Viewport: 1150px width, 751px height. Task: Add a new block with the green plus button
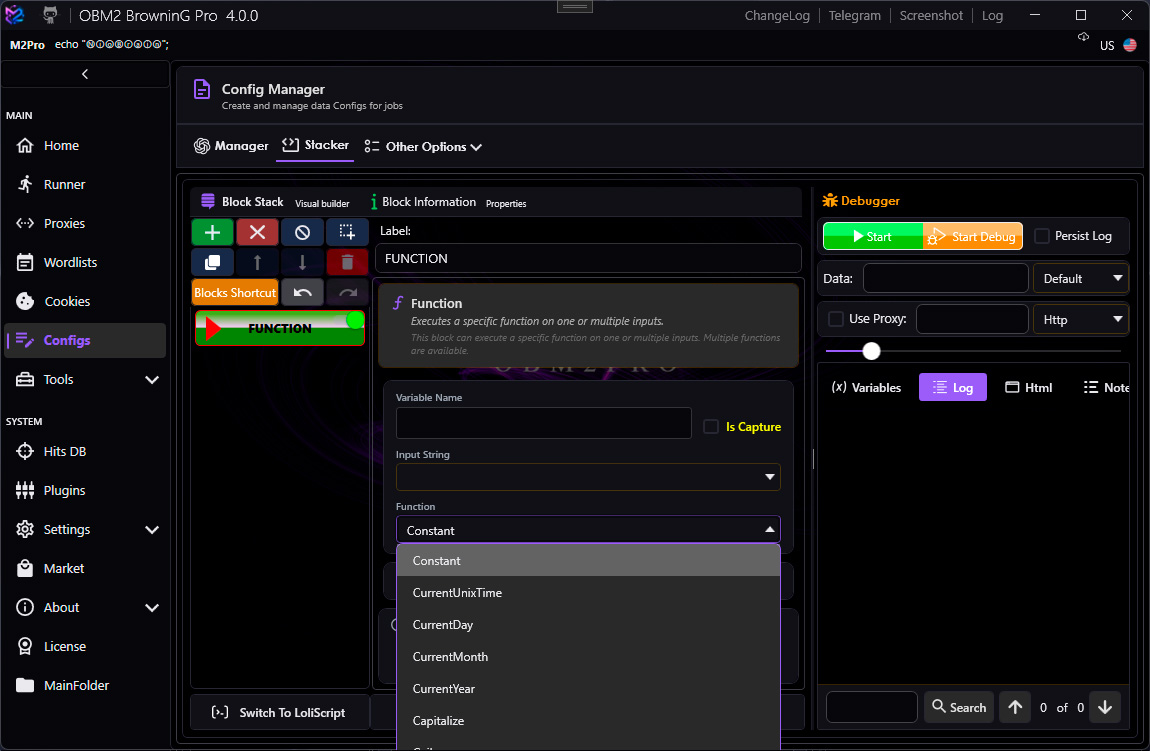(x=213, y=232)
